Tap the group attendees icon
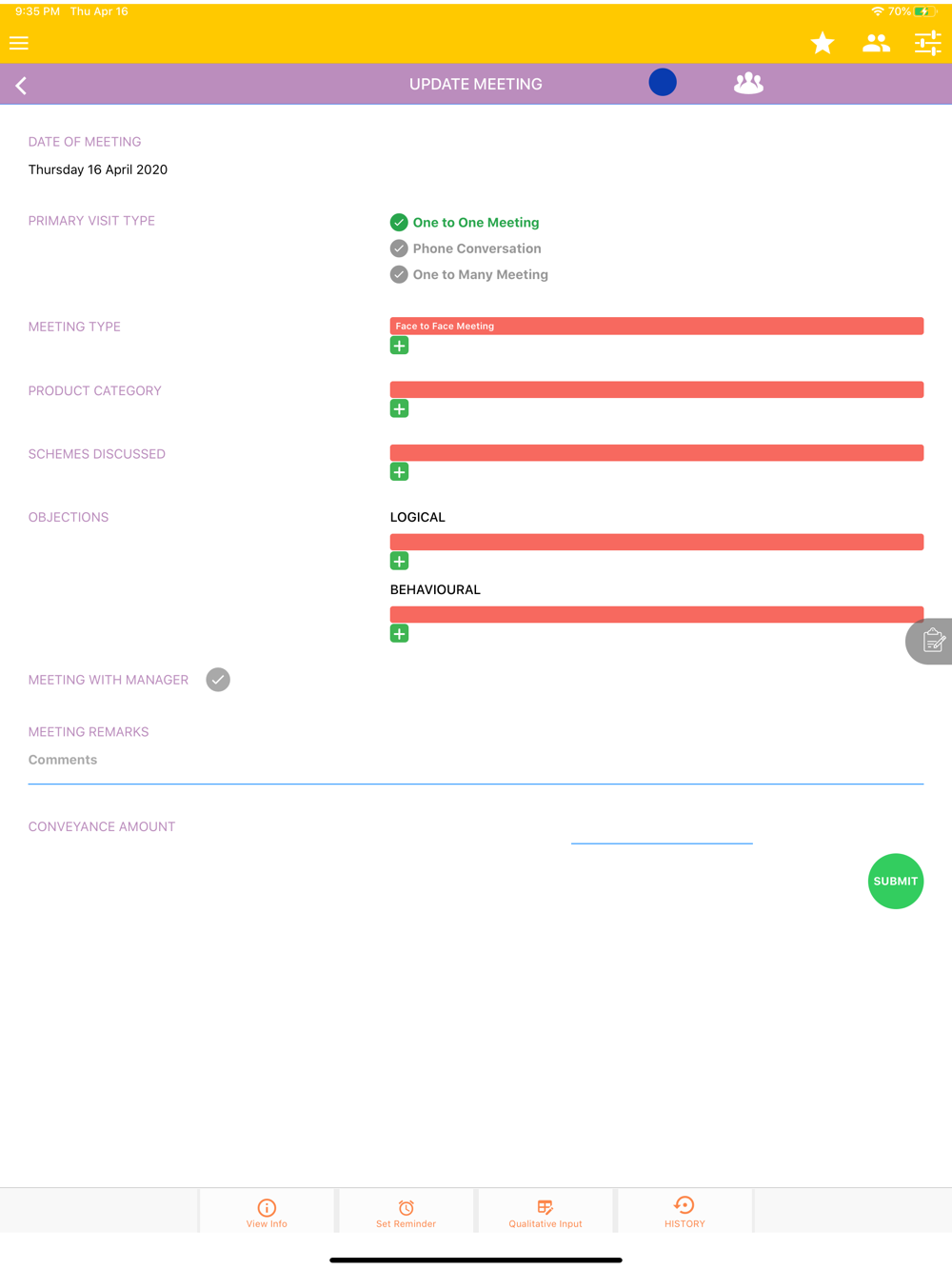Screen dimensions: 952x1270 [748, 84]
